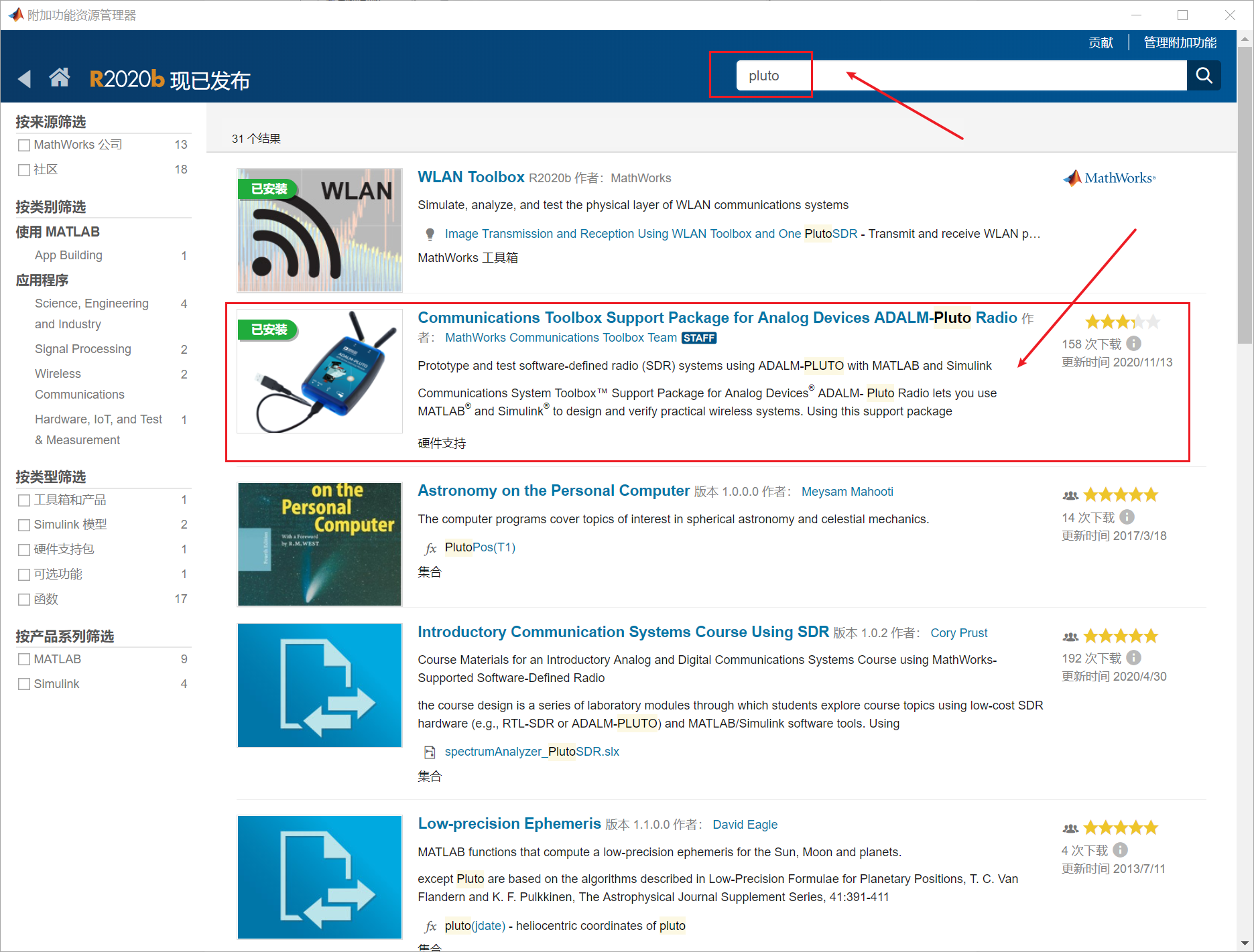Check the 函数 type filter
The width and height of the screenshot is (1254, 952).
coord(24,600)
